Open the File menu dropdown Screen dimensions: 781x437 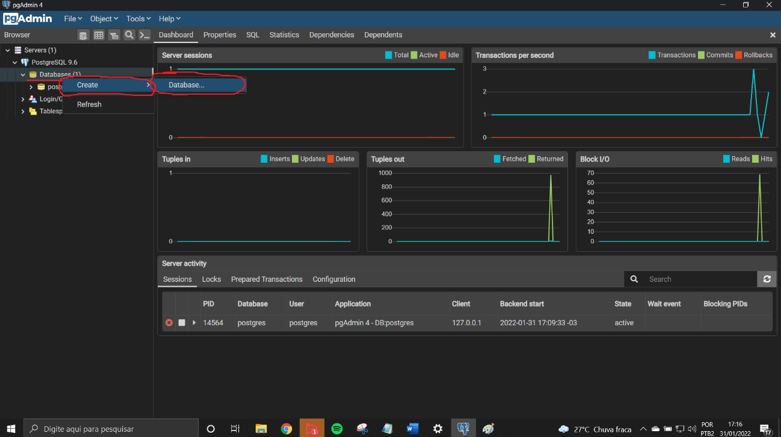coord(73,19)
